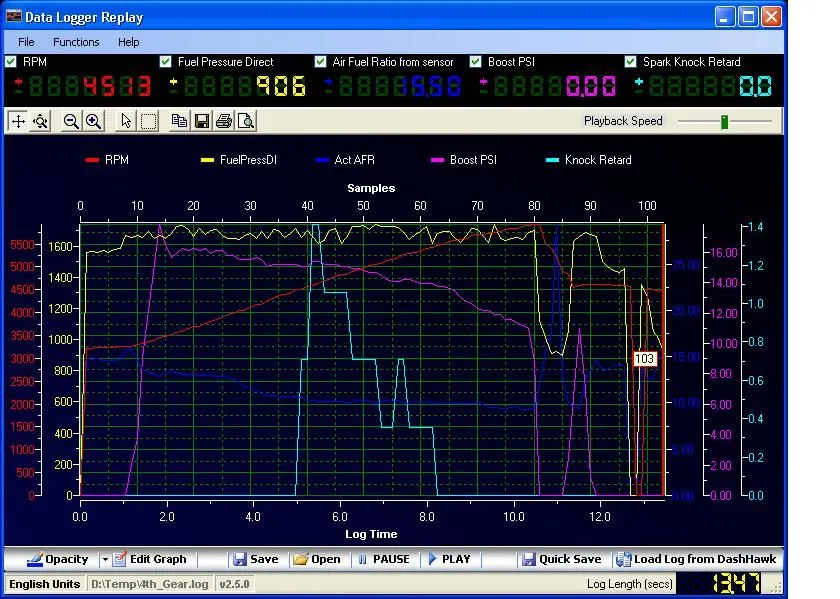Click the FuelPressDI legend entry

[239, 160]
